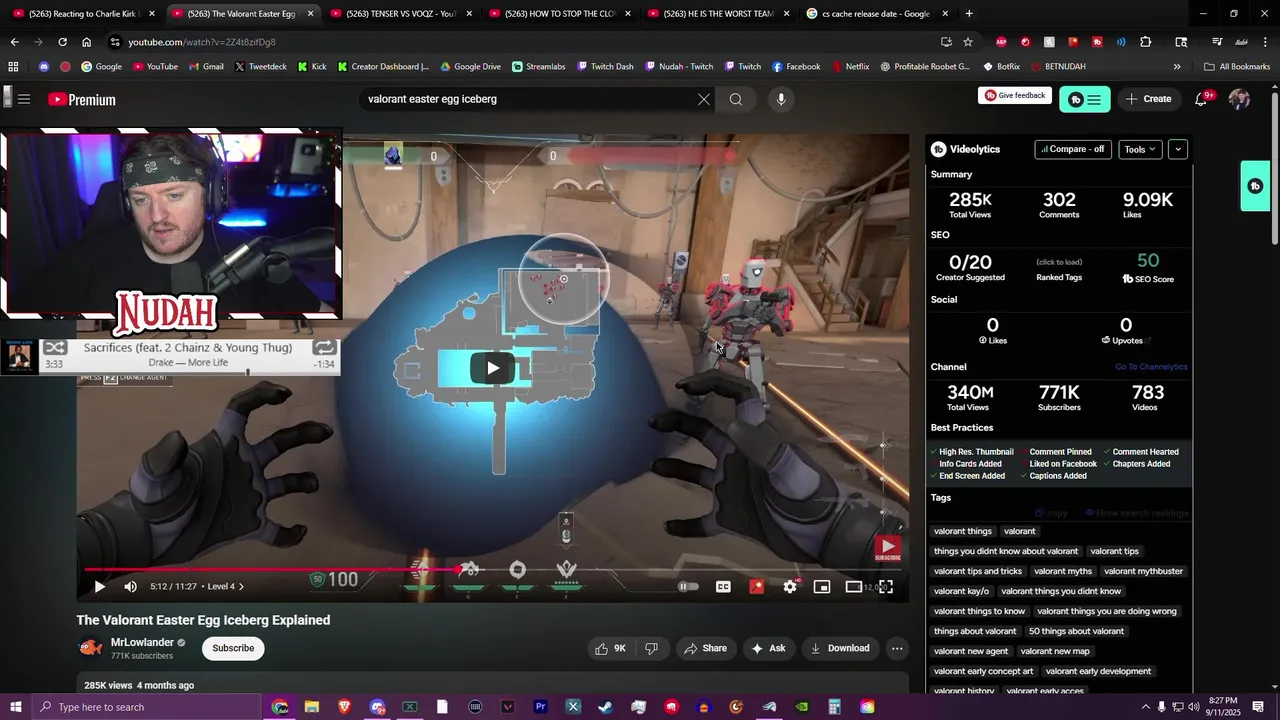Screen dimensions: 1280x720
Task: Select the 'valorant mythbuster' tag
Action: pos(1143,571)
